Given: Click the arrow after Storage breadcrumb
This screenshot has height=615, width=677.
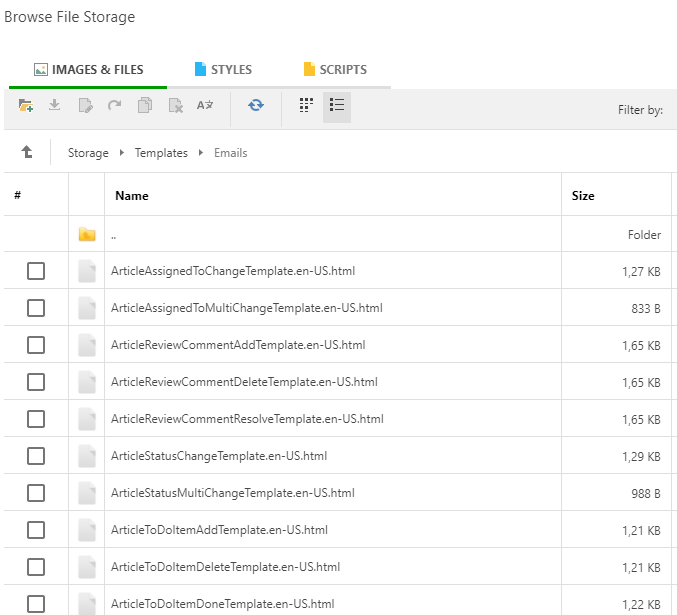Looking at the screenshot, I should point(122,152).
